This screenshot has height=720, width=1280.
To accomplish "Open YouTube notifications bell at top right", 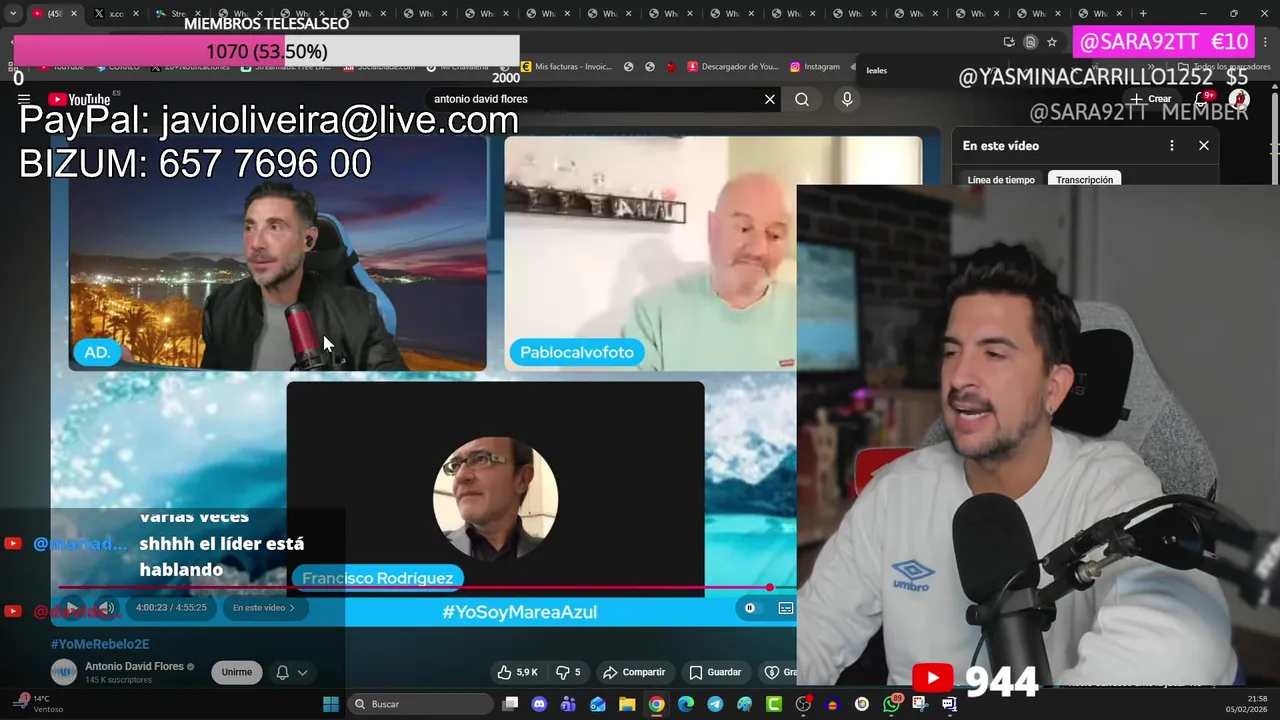I will point(1204,99).
